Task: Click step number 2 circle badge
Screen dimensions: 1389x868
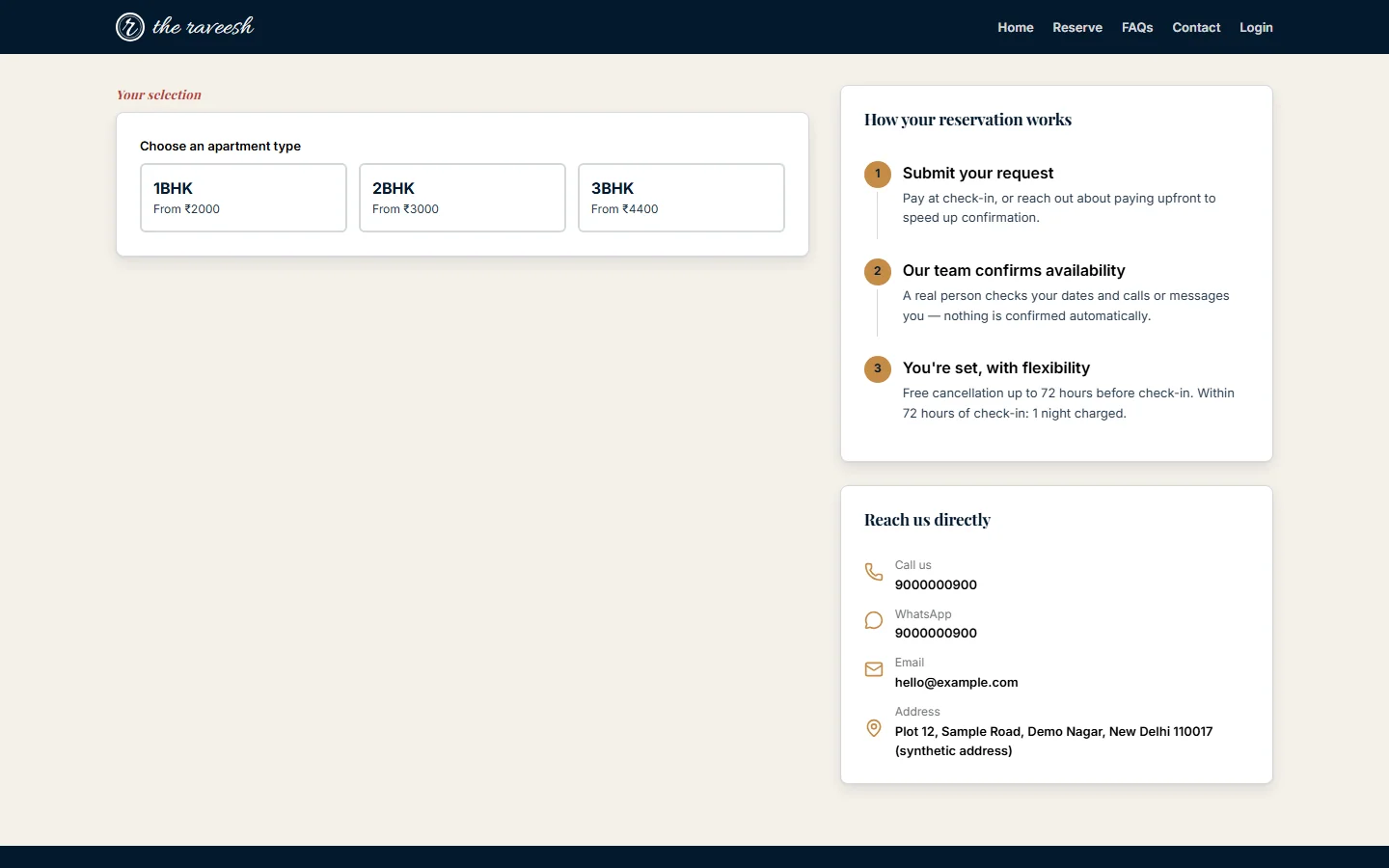Action: pos(878,271)
